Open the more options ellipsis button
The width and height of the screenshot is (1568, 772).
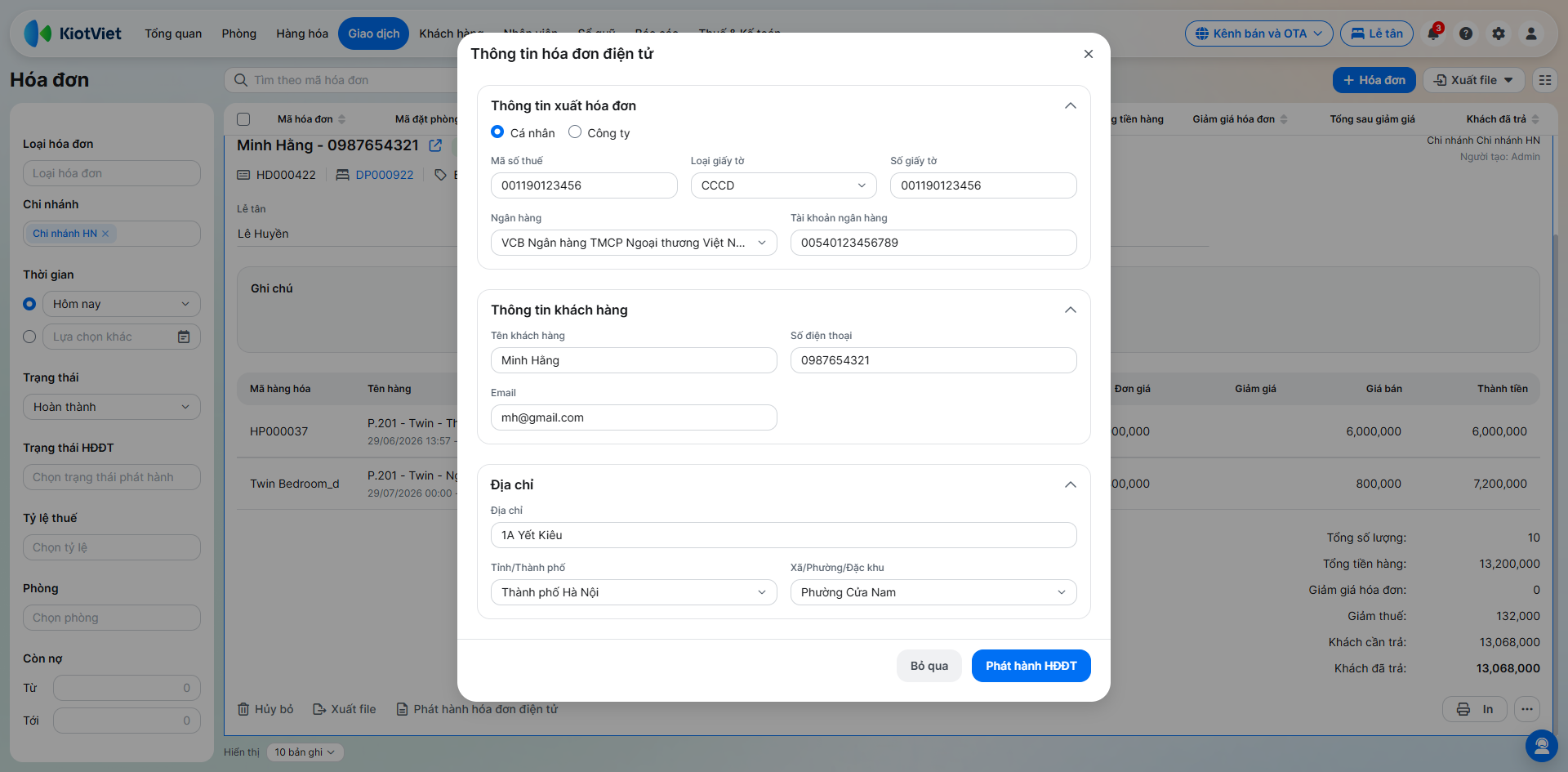1527,709
